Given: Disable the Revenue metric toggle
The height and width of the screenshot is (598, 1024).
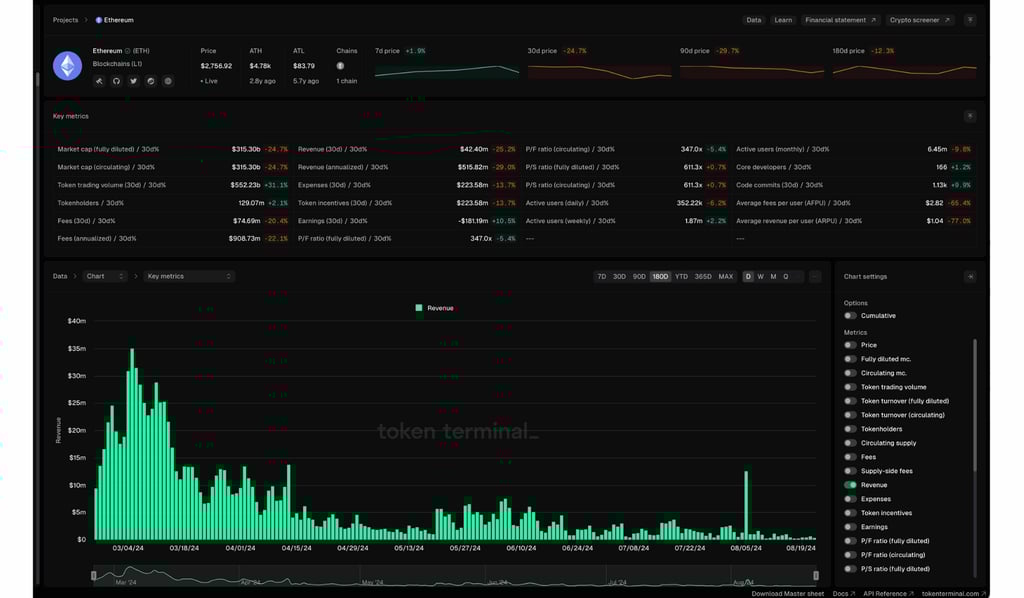Looking at the screenshot, I should tap(850, 485).
